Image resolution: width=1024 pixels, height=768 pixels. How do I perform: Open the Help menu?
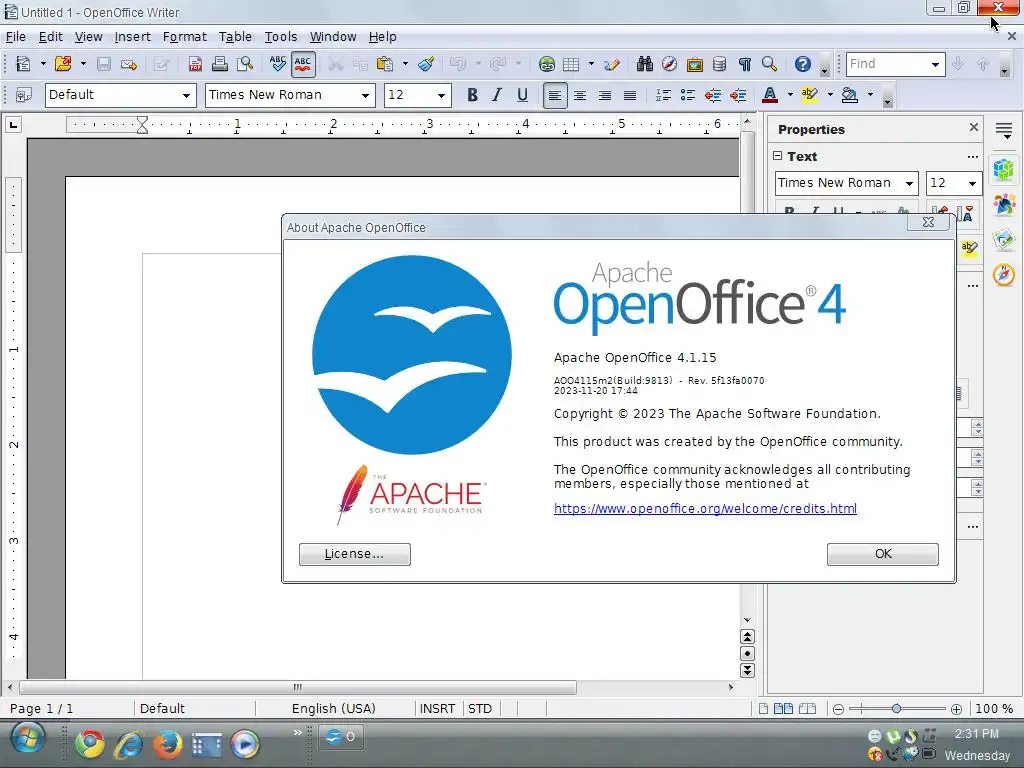pyautogui.click(x=382, y=37)
